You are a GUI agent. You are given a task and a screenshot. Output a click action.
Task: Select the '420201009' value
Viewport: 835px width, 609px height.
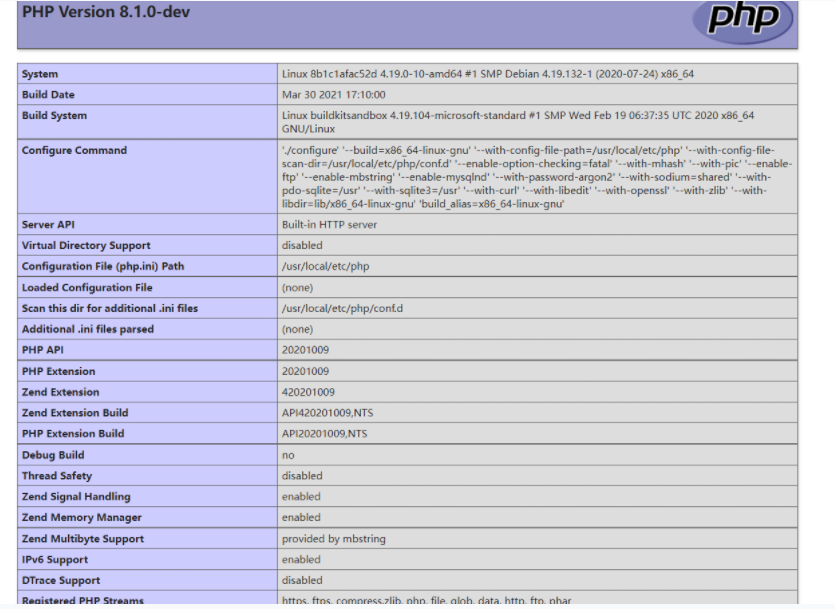click(x=308, y=392)
